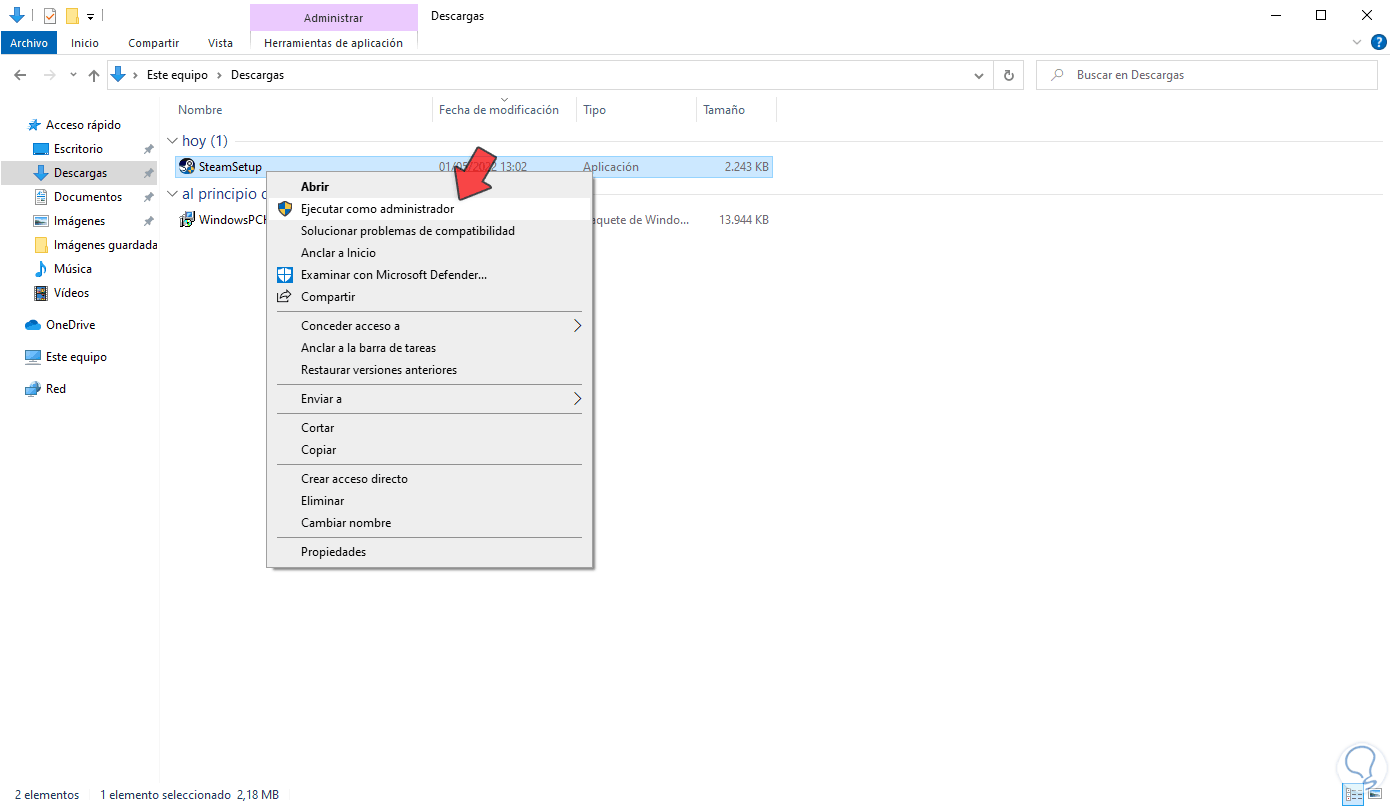Collapse the 'hoy (1)' group
The height and width of the screenshot is (807, 1391).
click(173, 141)
